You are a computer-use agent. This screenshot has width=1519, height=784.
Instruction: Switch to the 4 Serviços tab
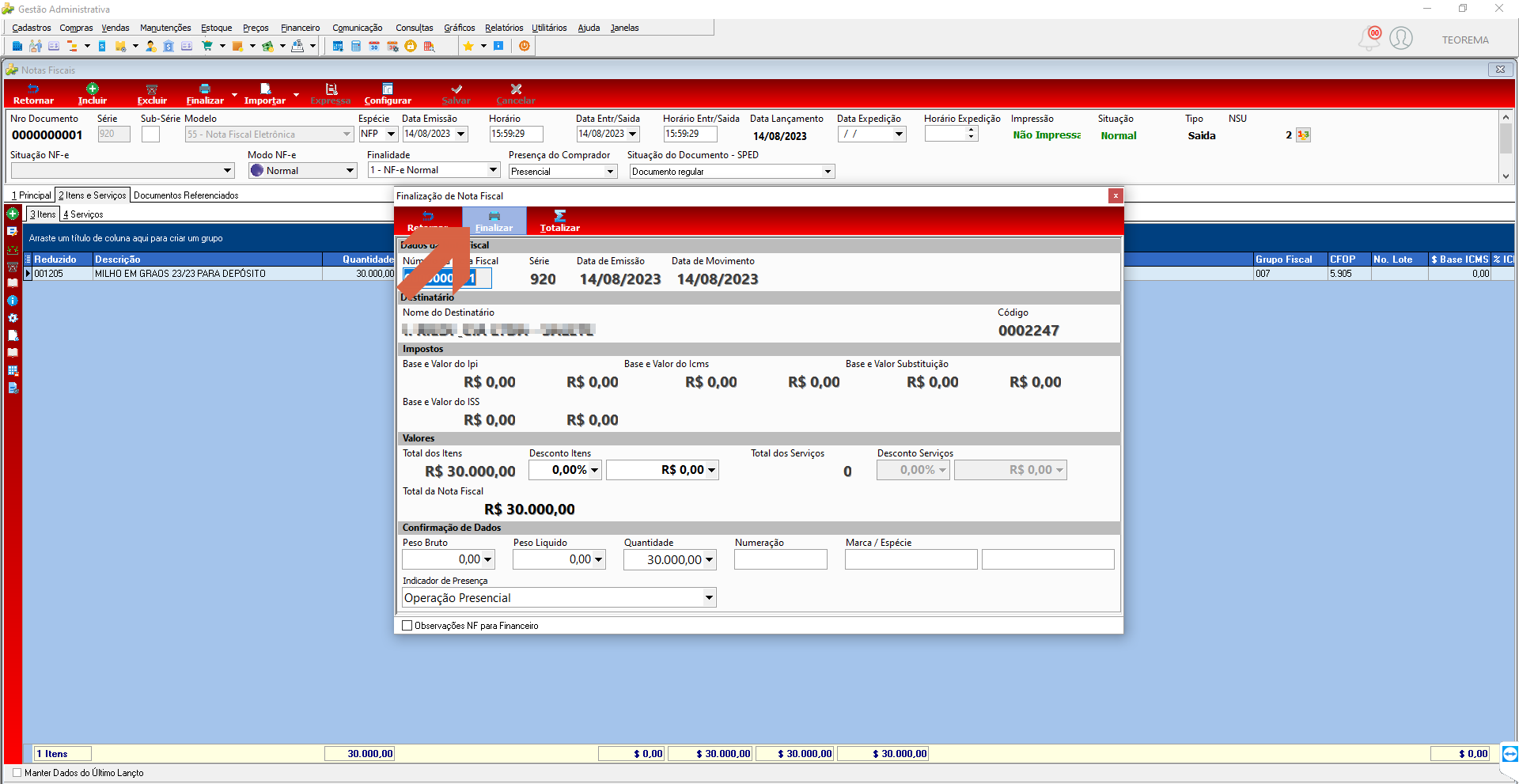[83, 214]
